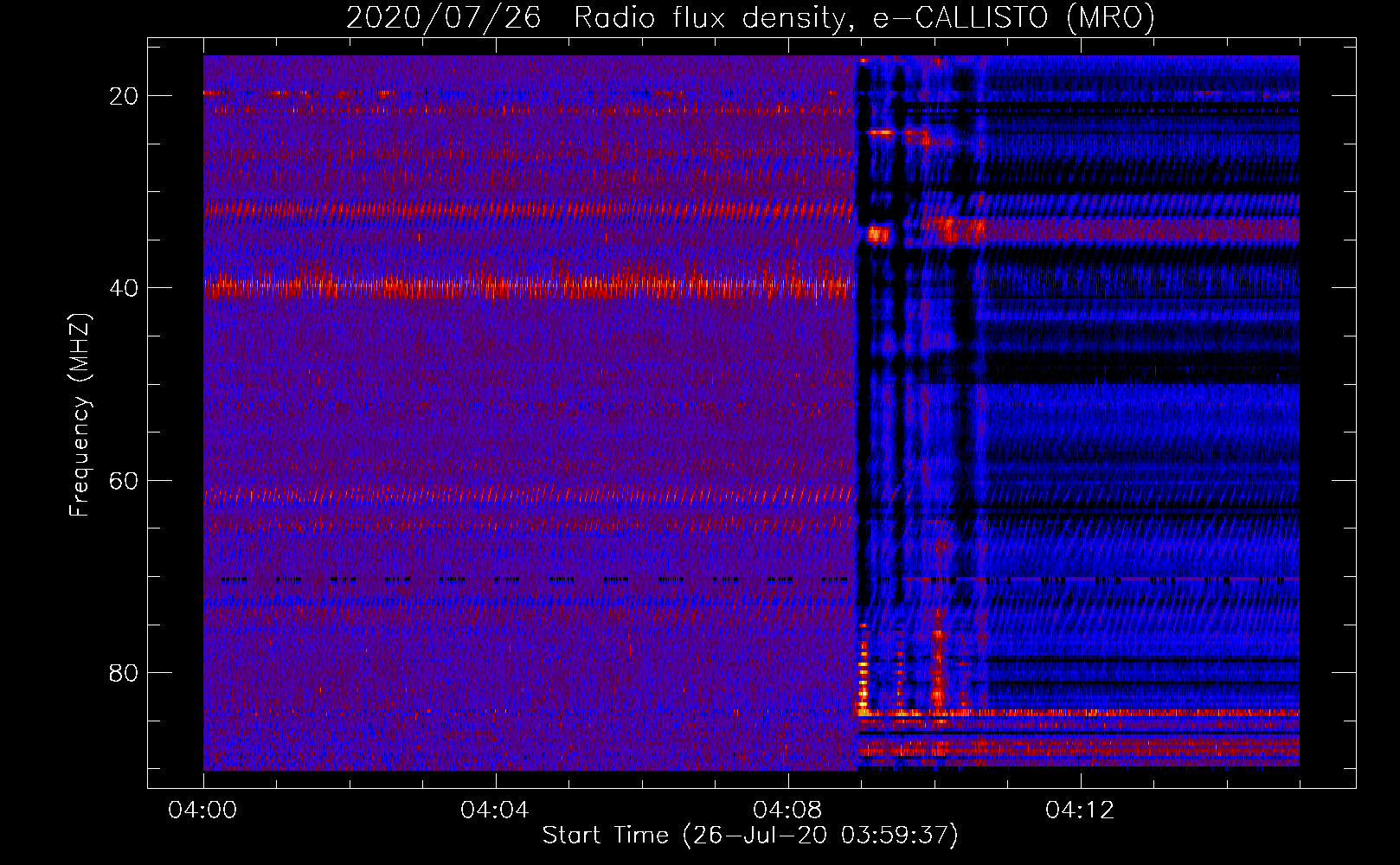This screenshot has height=865, width=1400.
Task: Click the time tick label '04:00'
Action: pyautogui.click(x=202, y=811)
